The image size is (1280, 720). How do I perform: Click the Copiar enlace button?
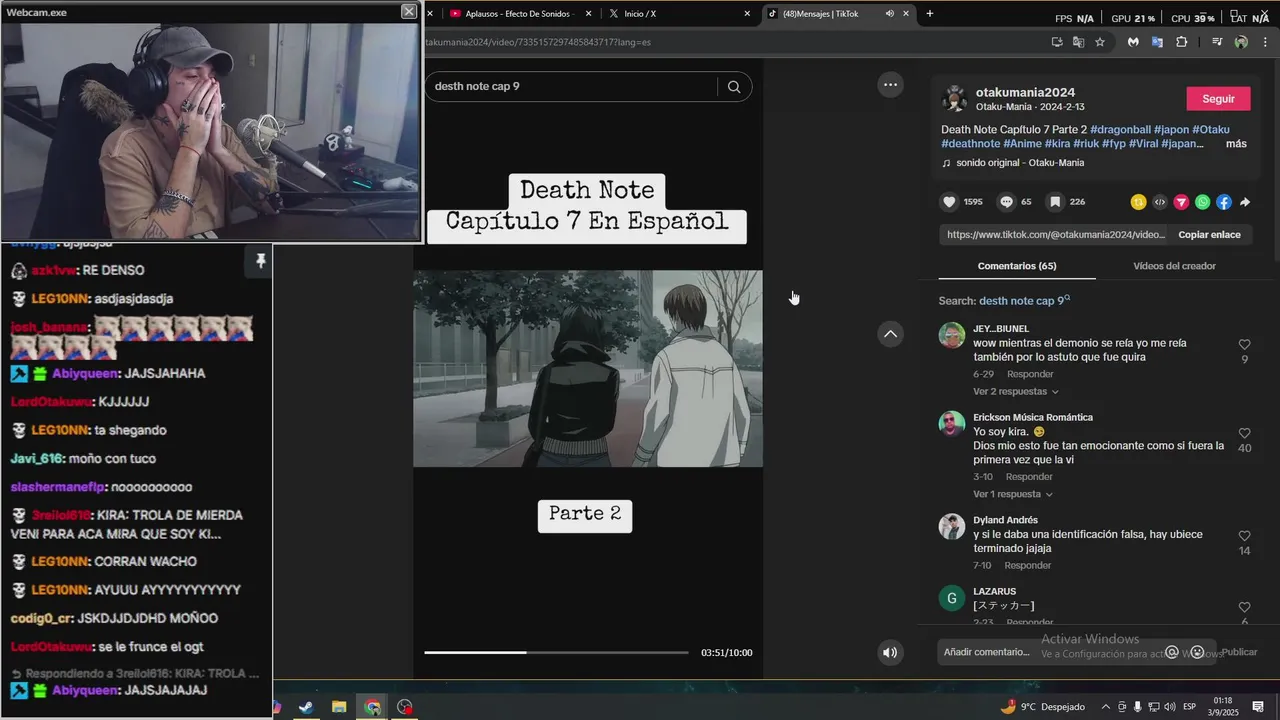1209,235
